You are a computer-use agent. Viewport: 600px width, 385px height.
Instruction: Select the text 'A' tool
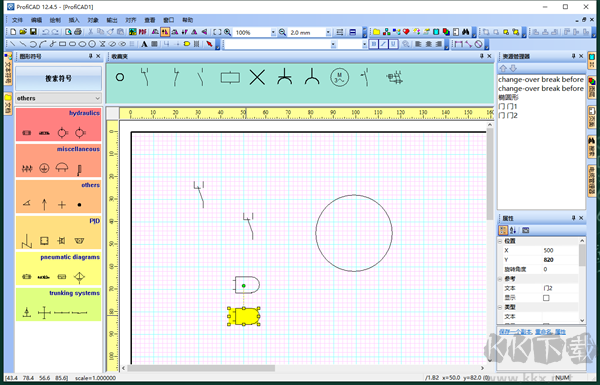click(144, 44)
